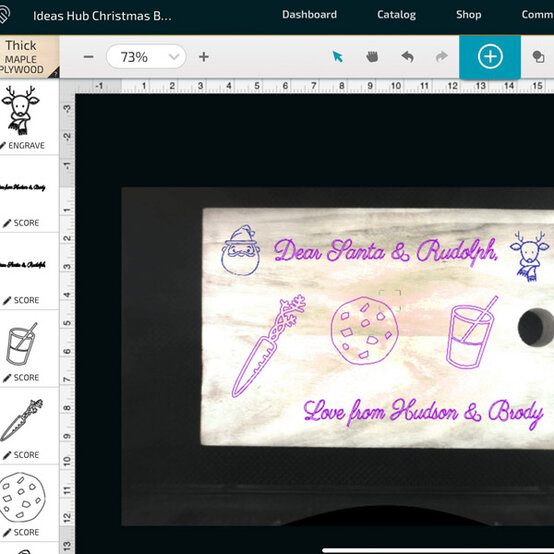Screen dimensions: 554x554
Task: Select the reindeer artwork on canvas
Action: click(x=529, y=256)
